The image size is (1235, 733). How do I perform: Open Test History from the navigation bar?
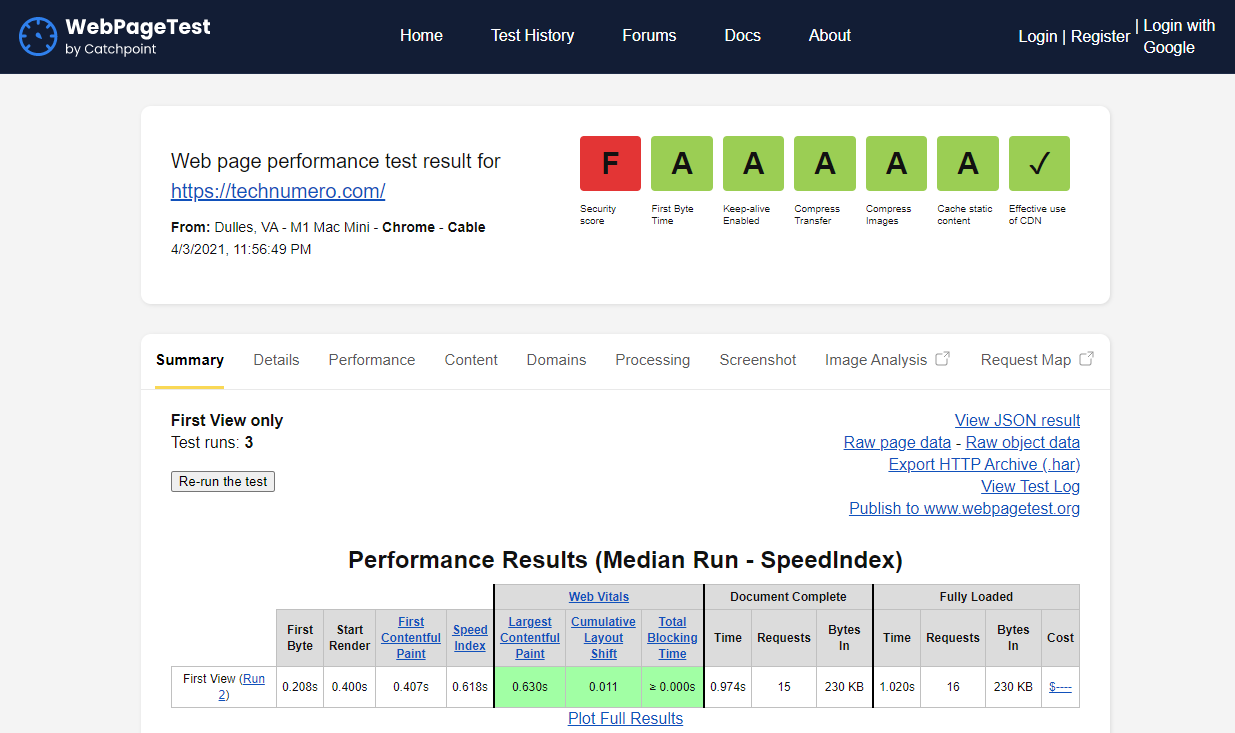(532, 35)
